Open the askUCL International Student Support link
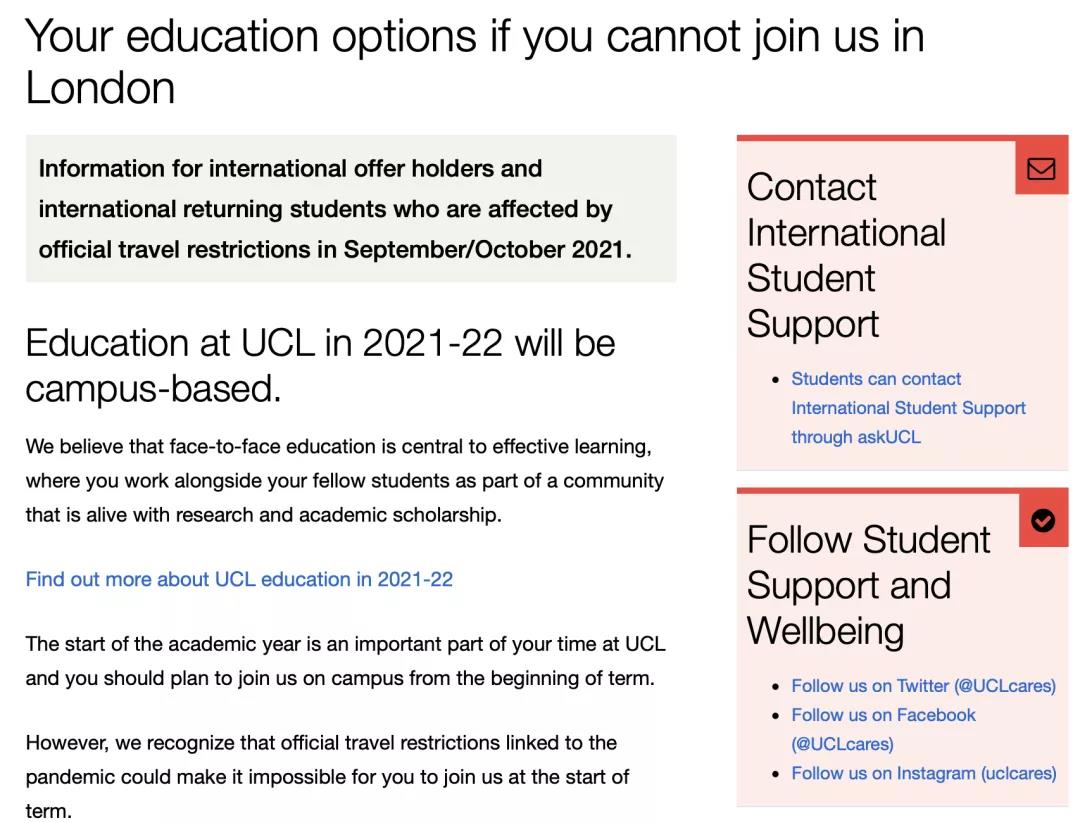1080x823 pixels. click(x=907, y=408)
